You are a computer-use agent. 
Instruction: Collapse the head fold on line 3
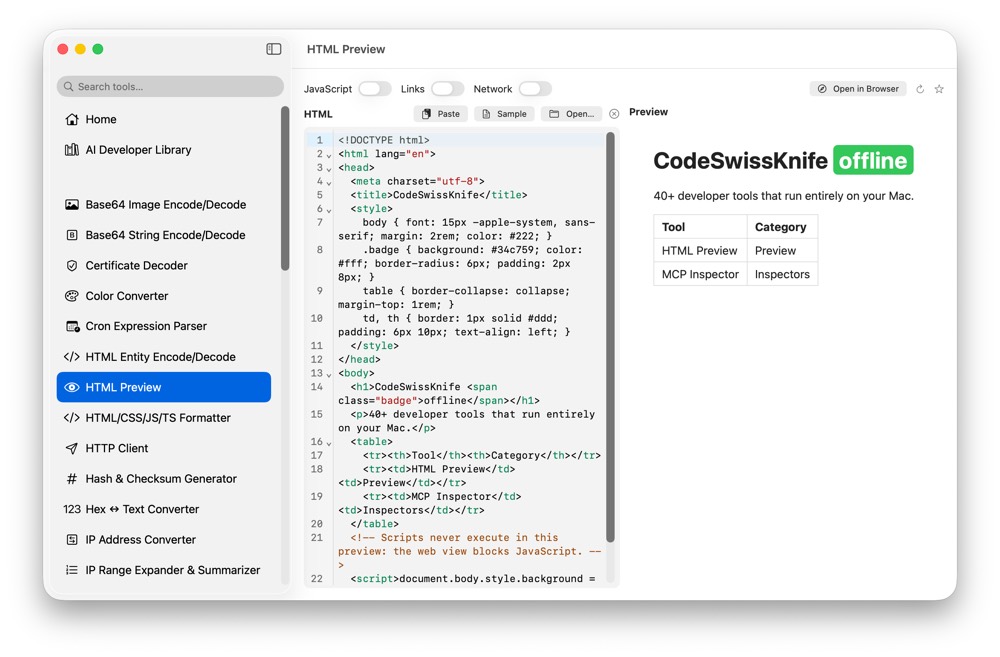tap(329, 169)
